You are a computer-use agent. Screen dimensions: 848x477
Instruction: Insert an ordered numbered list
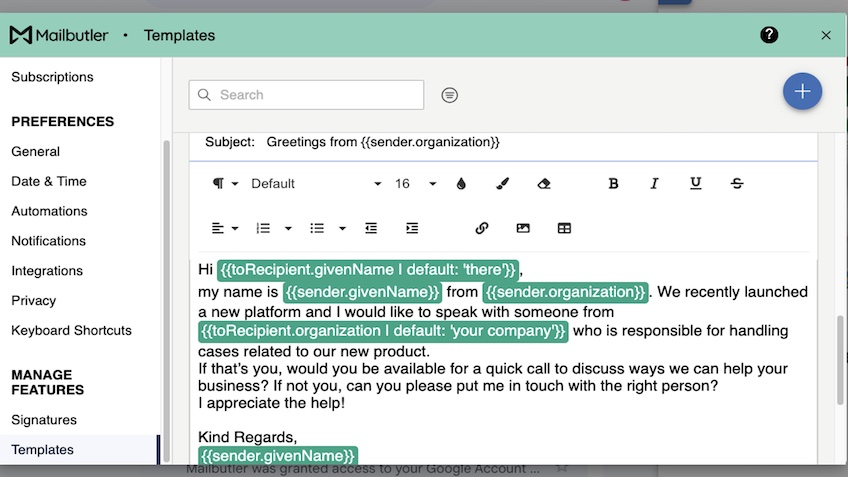pos(263,228)
